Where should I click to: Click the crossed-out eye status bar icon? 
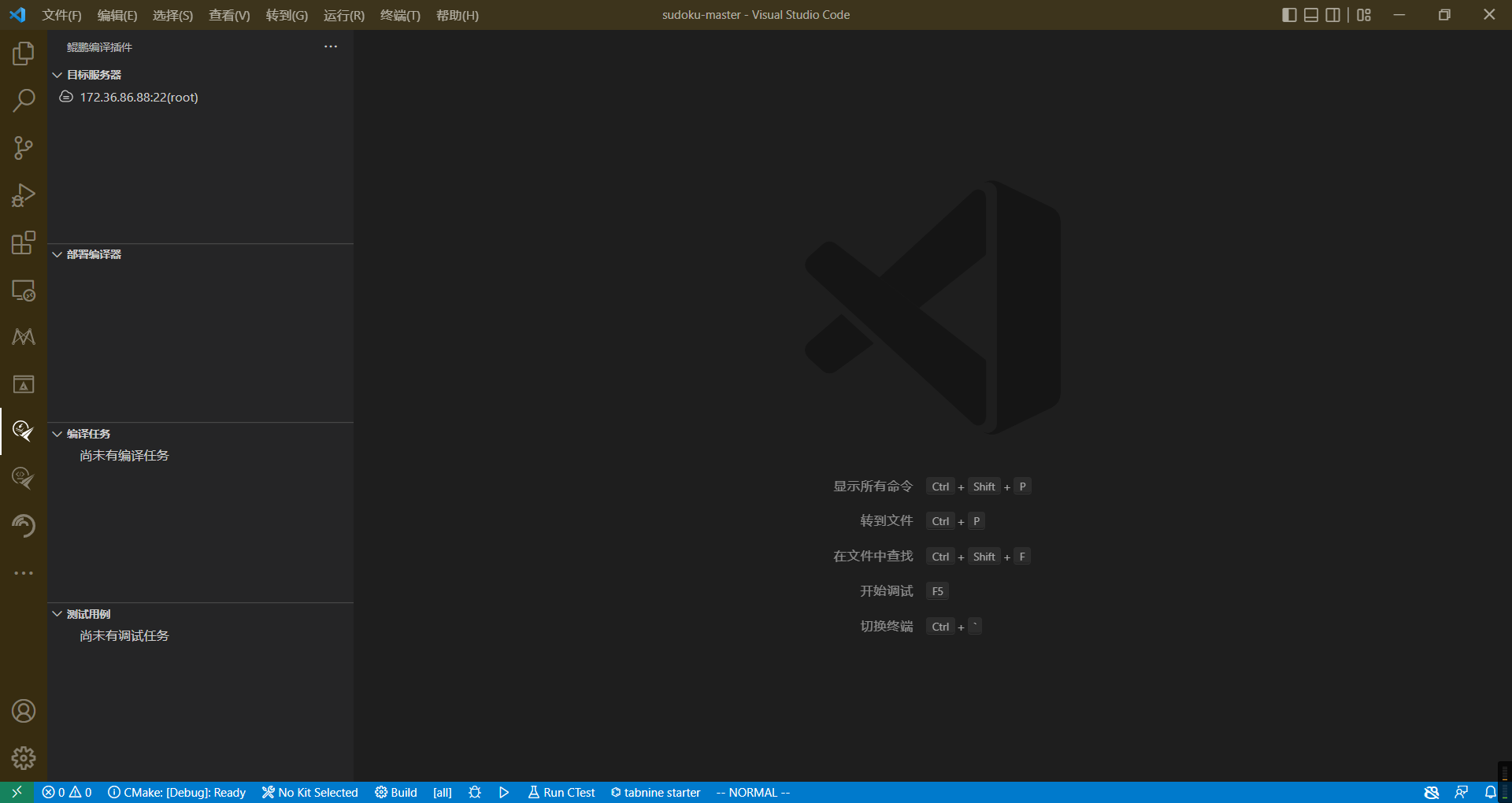point(1432,792)
